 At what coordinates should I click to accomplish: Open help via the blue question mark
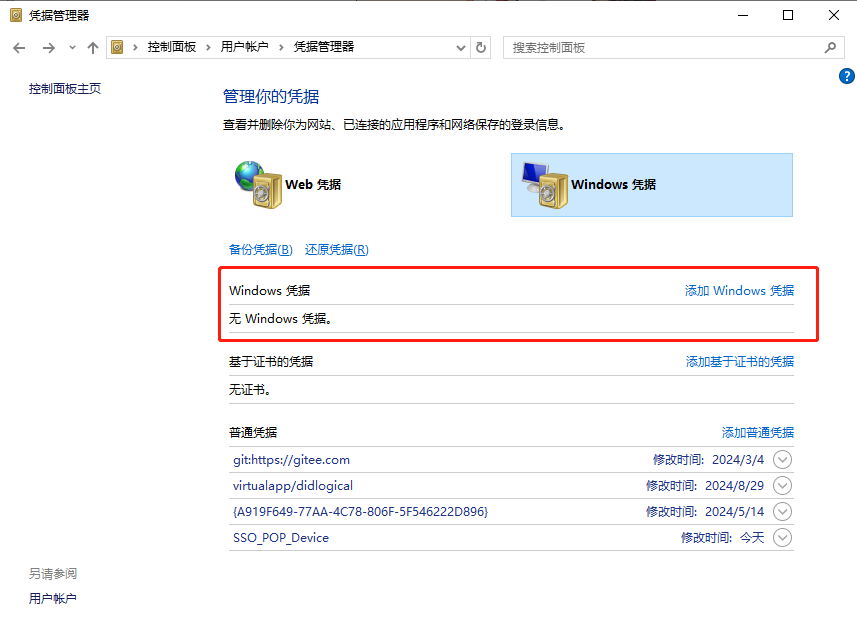(x=846, y=76)
